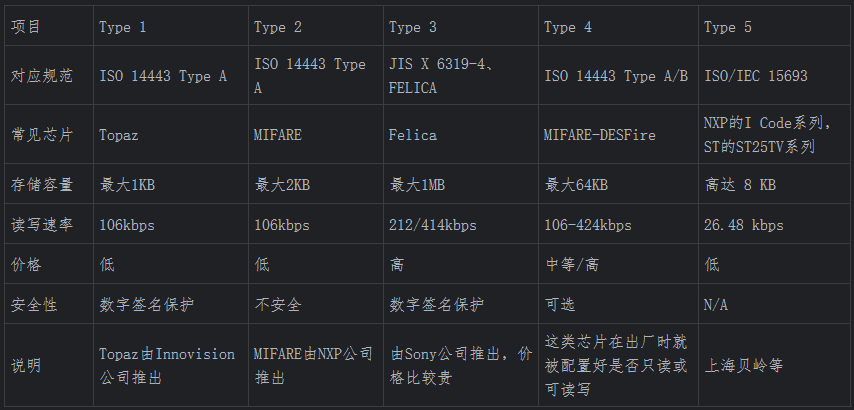The image size is (854, 410).
Task: Select the 'Topaz' chip cell
Action: 119,134
